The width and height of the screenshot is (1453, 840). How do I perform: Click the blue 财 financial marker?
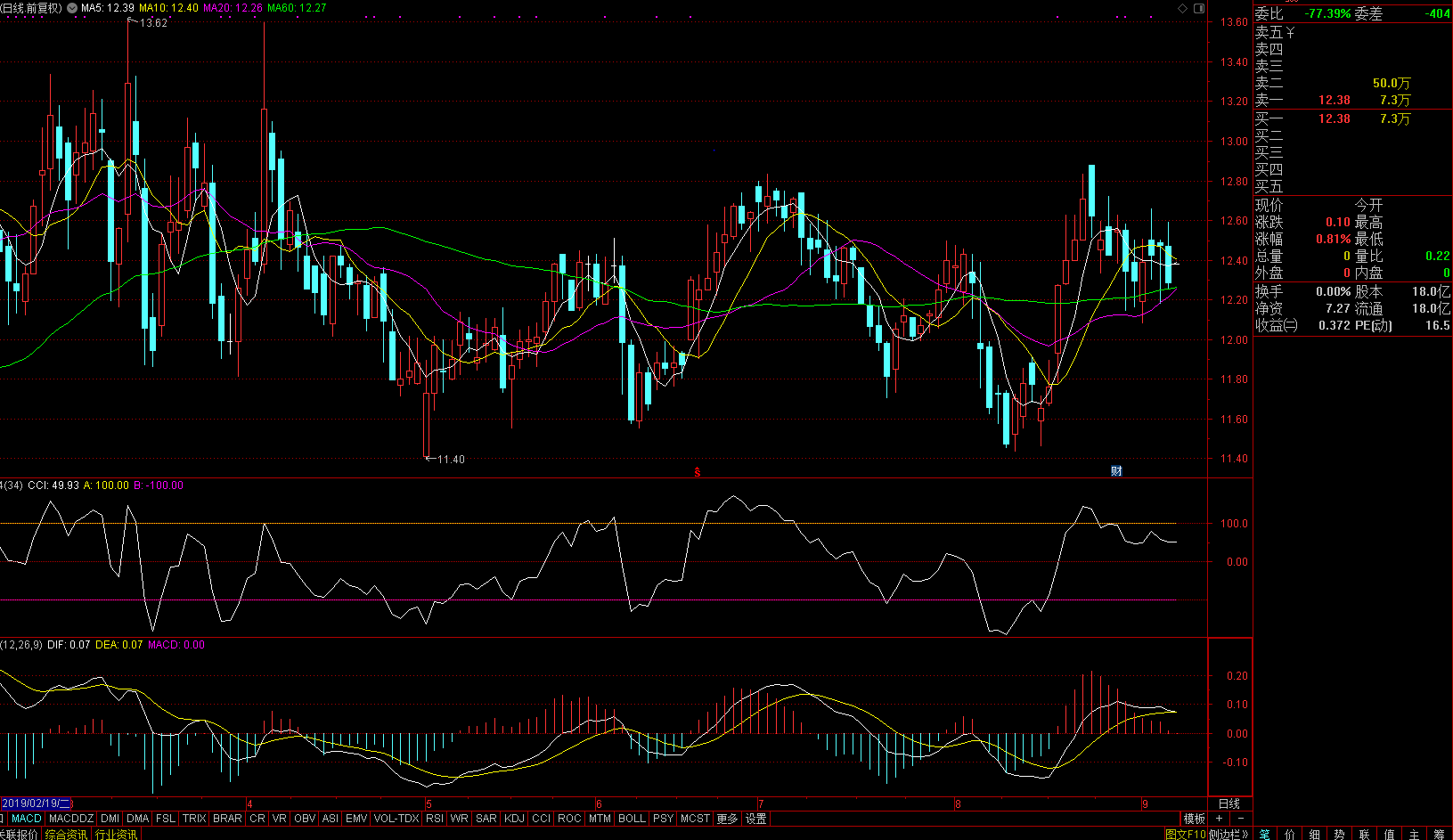point(1116,471)
